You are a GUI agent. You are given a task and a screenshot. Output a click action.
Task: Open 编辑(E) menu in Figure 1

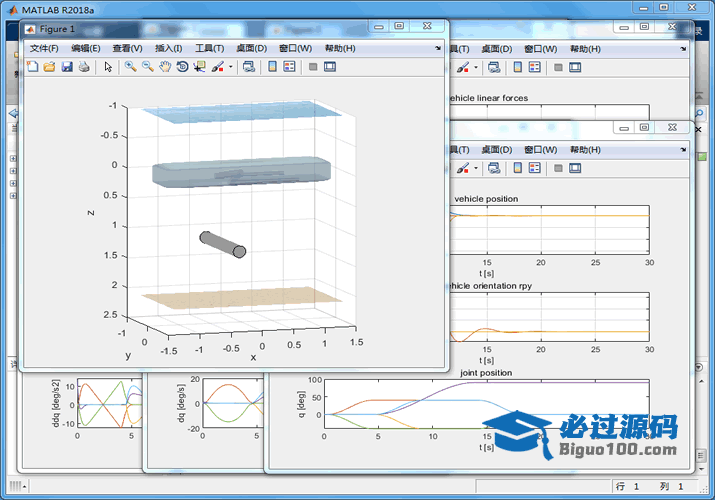point(86,48)
